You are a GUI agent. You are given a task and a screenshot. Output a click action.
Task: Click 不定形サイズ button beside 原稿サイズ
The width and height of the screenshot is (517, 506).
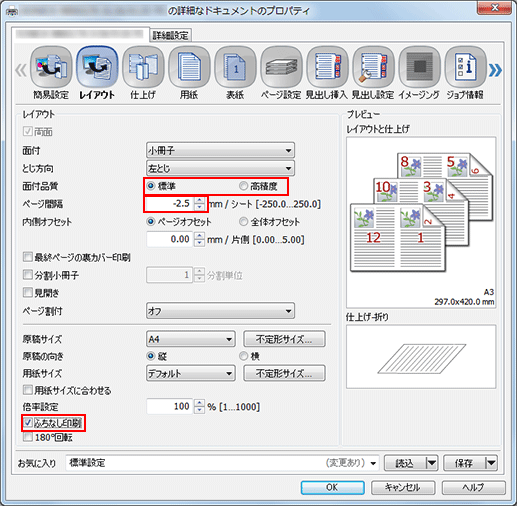click(284, 339)
